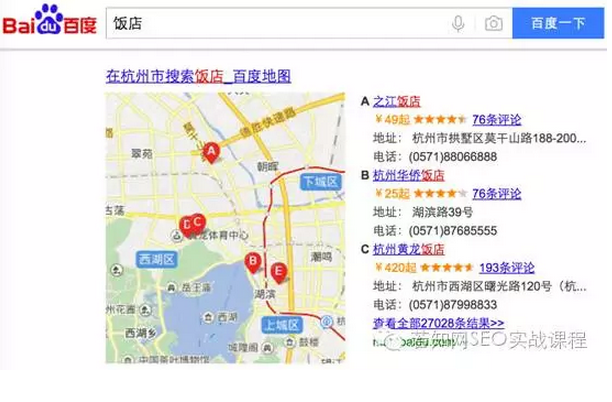Select map marker A
Screen dimensions: 612x402
click(210, 151)
